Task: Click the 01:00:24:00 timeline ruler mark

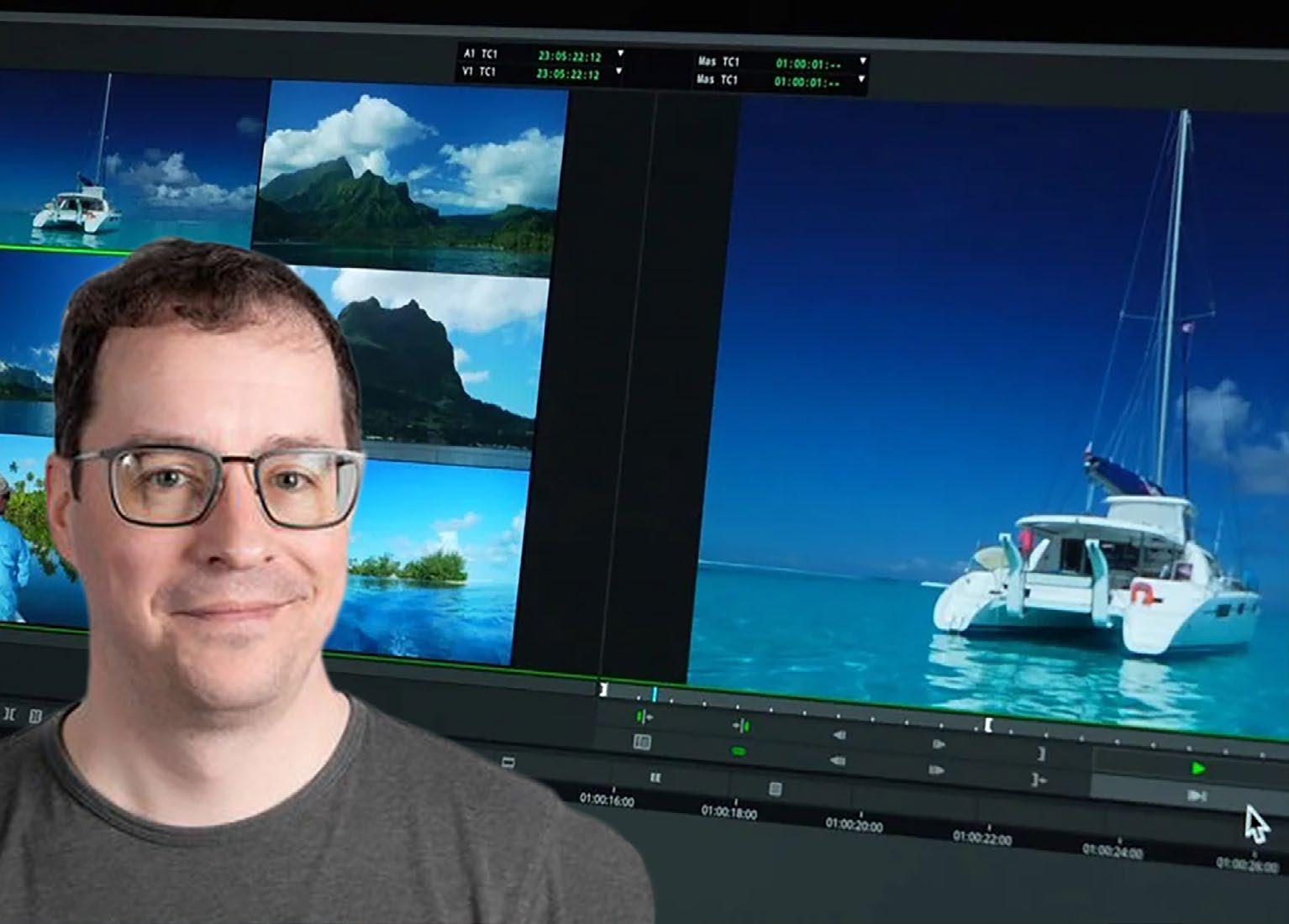Action: point(1113,851)
